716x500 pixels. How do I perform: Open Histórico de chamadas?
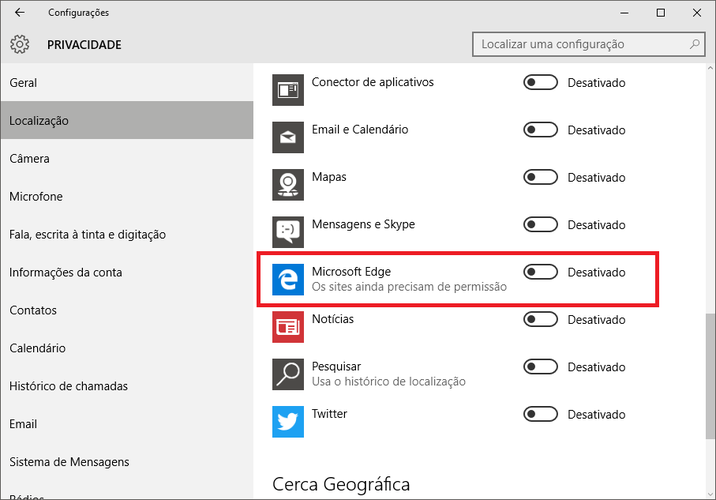[x=127, y=386]
